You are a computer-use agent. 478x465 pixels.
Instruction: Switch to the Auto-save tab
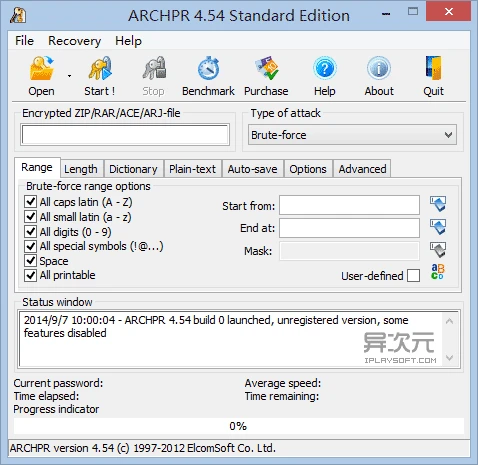point(252,169)
